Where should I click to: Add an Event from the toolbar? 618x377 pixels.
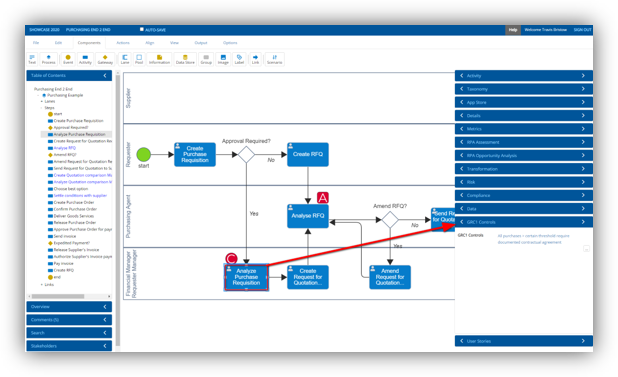point(68,59)
